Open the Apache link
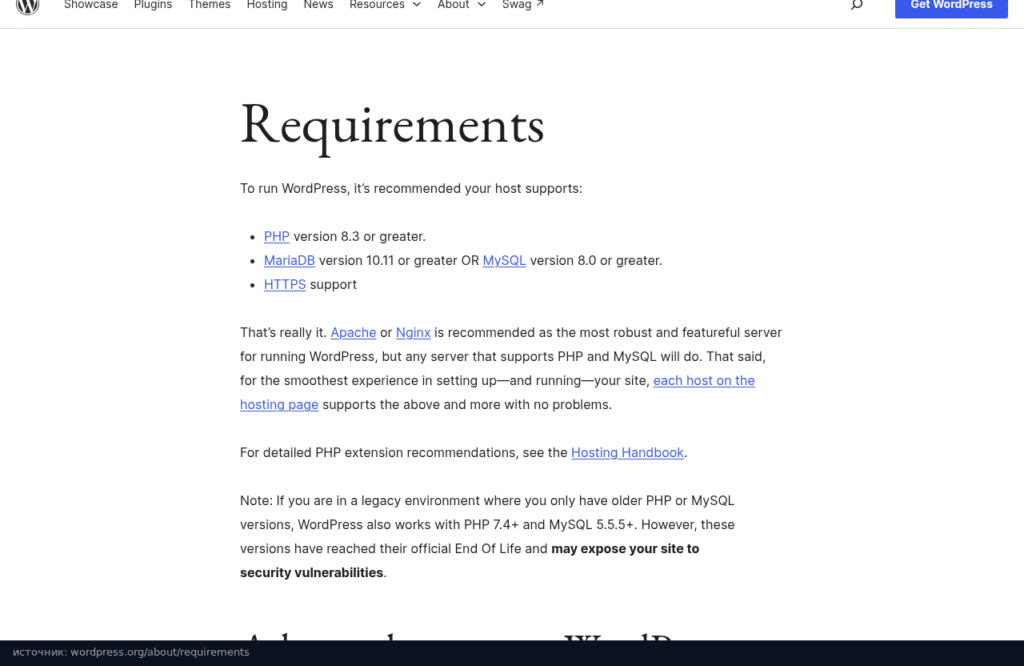This screenshot has width=1024, height=666. pyautogui.click(x=353, y=333)
